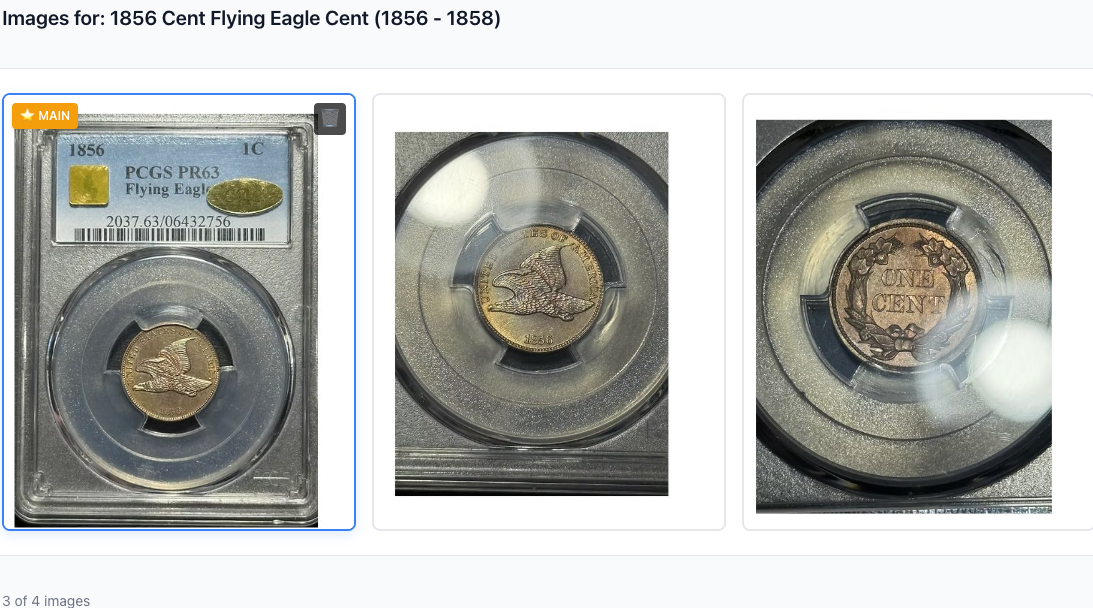Click the 1856 date on obverse close-up
Viewport: 1093px width, 608px height.
[x=537, y=339]
